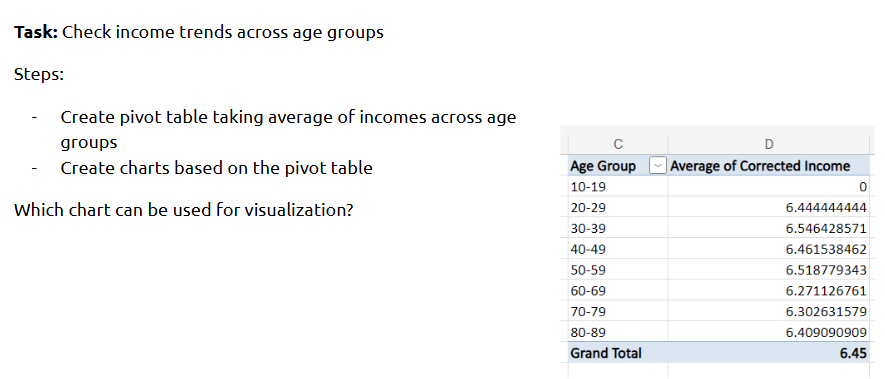Select the 70-79 age group cell
This screenshot has width=885, height=379.
click(x=617, y=311)
